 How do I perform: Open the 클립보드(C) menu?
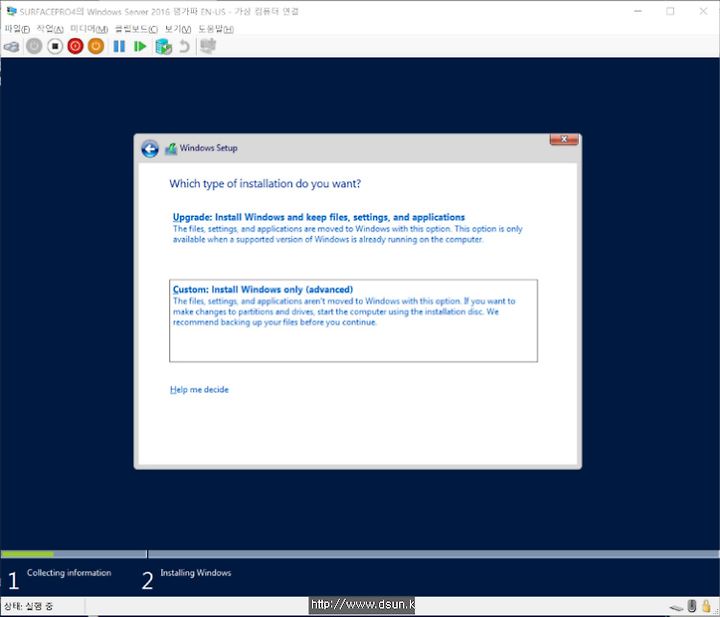click(136, 29)
